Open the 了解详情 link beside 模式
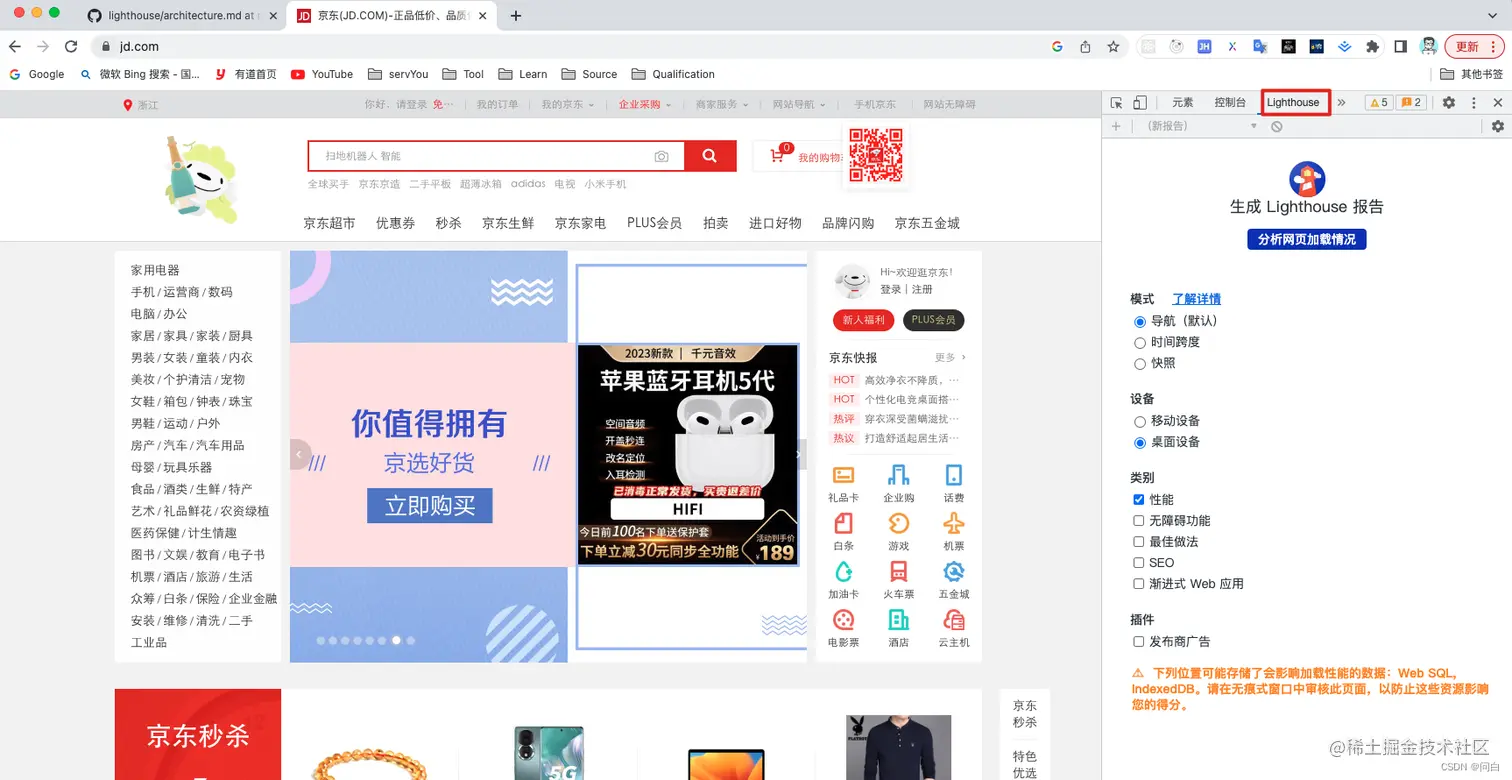The height and width of the screenshot is (780, 1512). 1196,298
